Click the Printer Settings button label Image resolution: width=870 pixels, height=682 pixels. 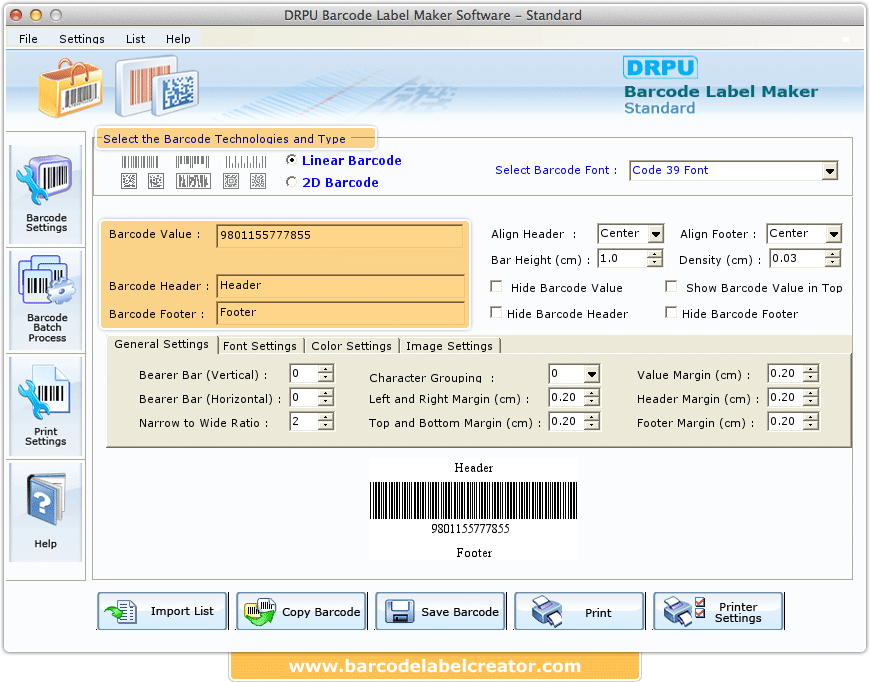[x=738, y=612]
